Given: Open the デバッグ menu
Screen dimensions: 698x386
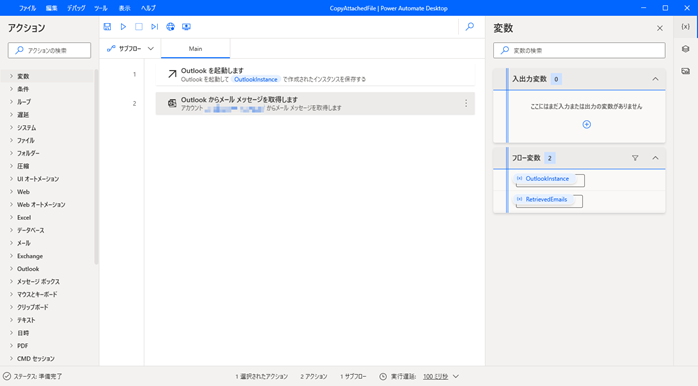Looking at the screenshot, I should click(76, 8).
